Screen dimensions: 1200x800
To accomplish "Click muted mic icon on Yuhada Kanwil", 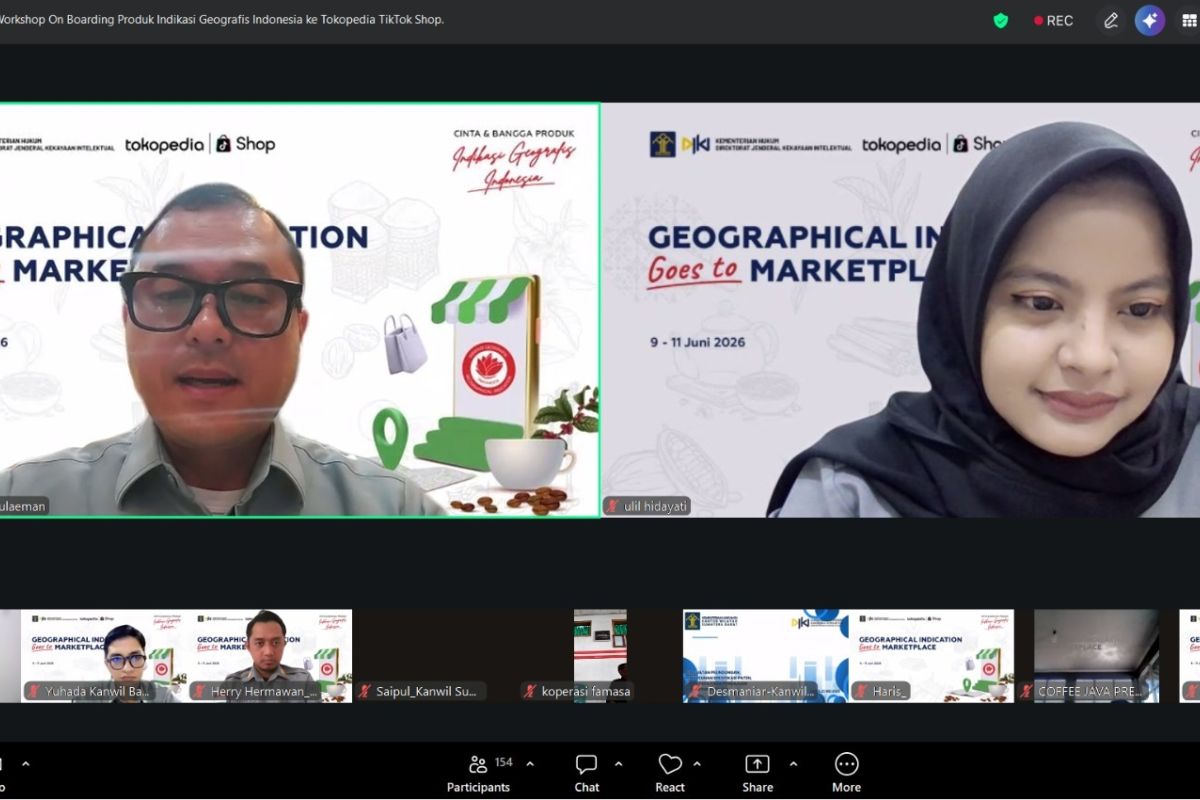I will pos(34,691).
